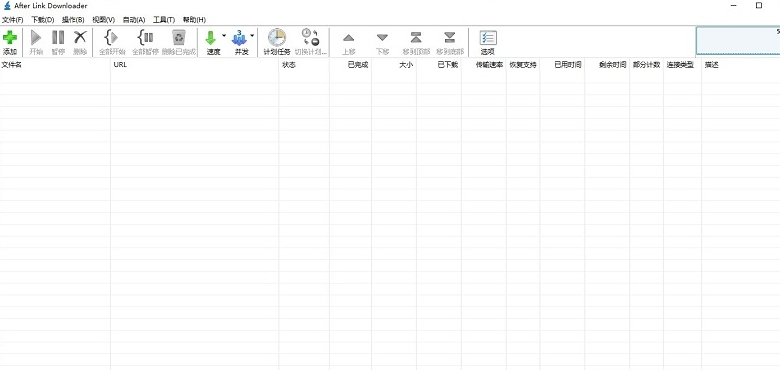This screenshot has width=780, height=370.
Task: Open the File (文件) menu
Action: tap(13, 20)
